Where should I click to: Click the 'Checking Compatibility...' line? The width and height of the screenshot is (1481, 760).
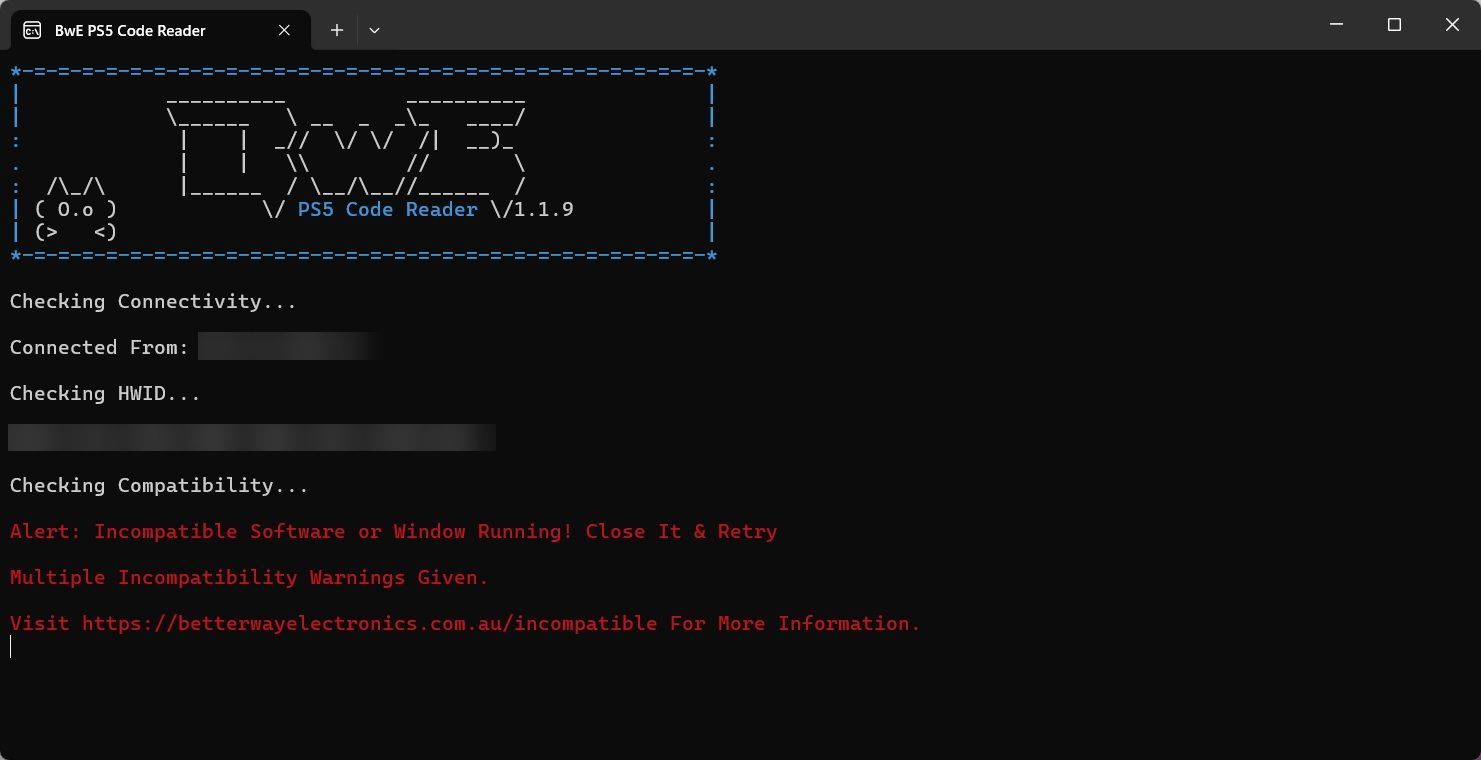[x=159, y=486]
